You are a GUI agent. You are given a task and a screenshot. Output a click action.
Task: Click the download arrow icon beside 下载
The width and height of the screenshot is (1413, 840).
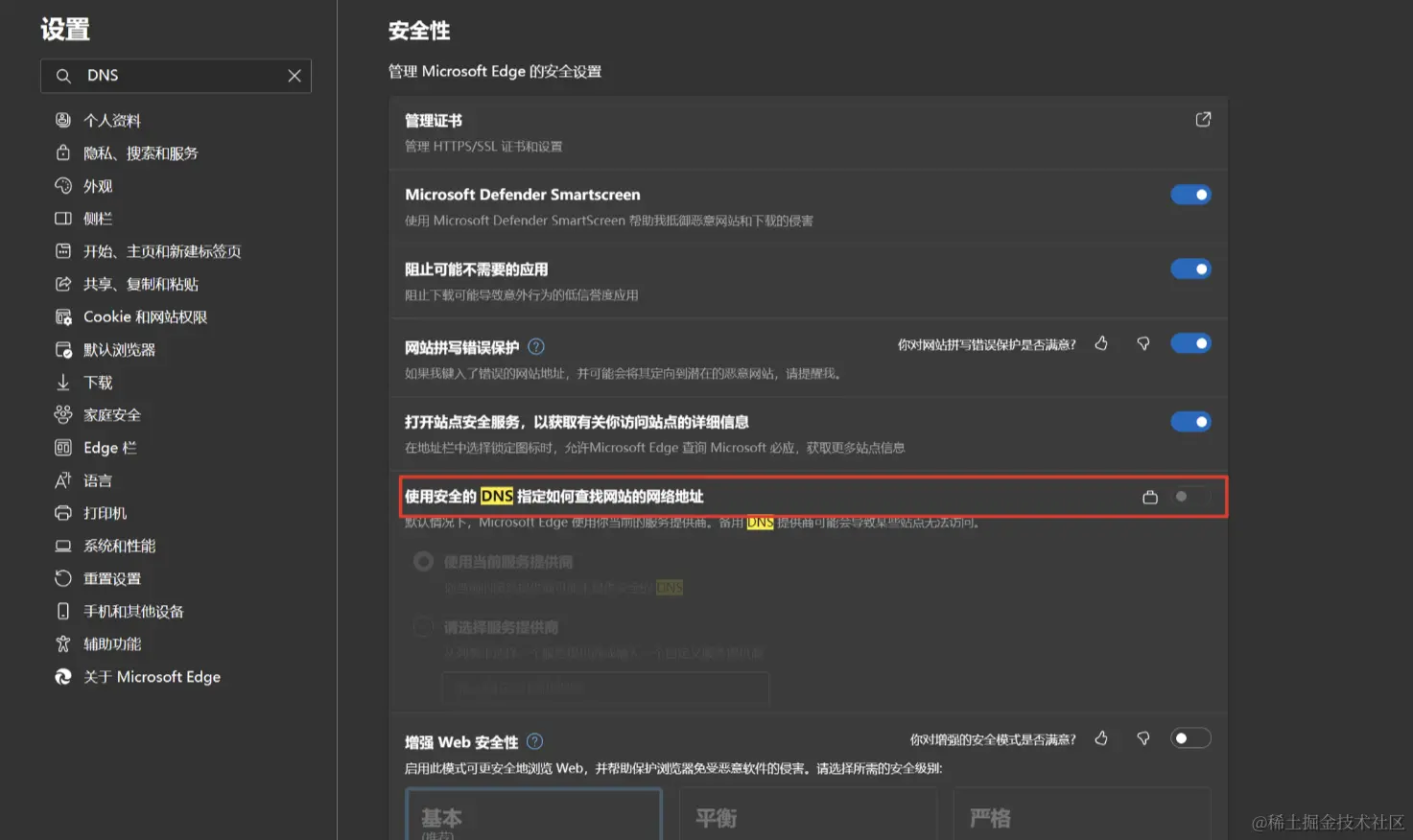pos(63,382)
